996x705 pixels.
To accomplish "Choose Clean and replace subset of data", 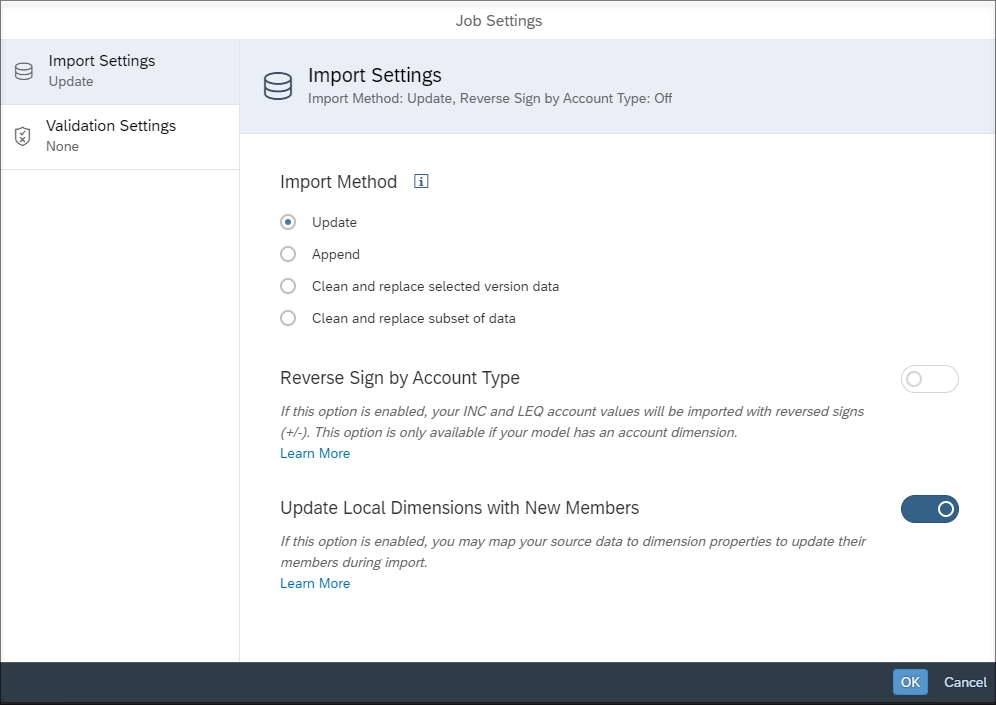I will coord(288,318).
